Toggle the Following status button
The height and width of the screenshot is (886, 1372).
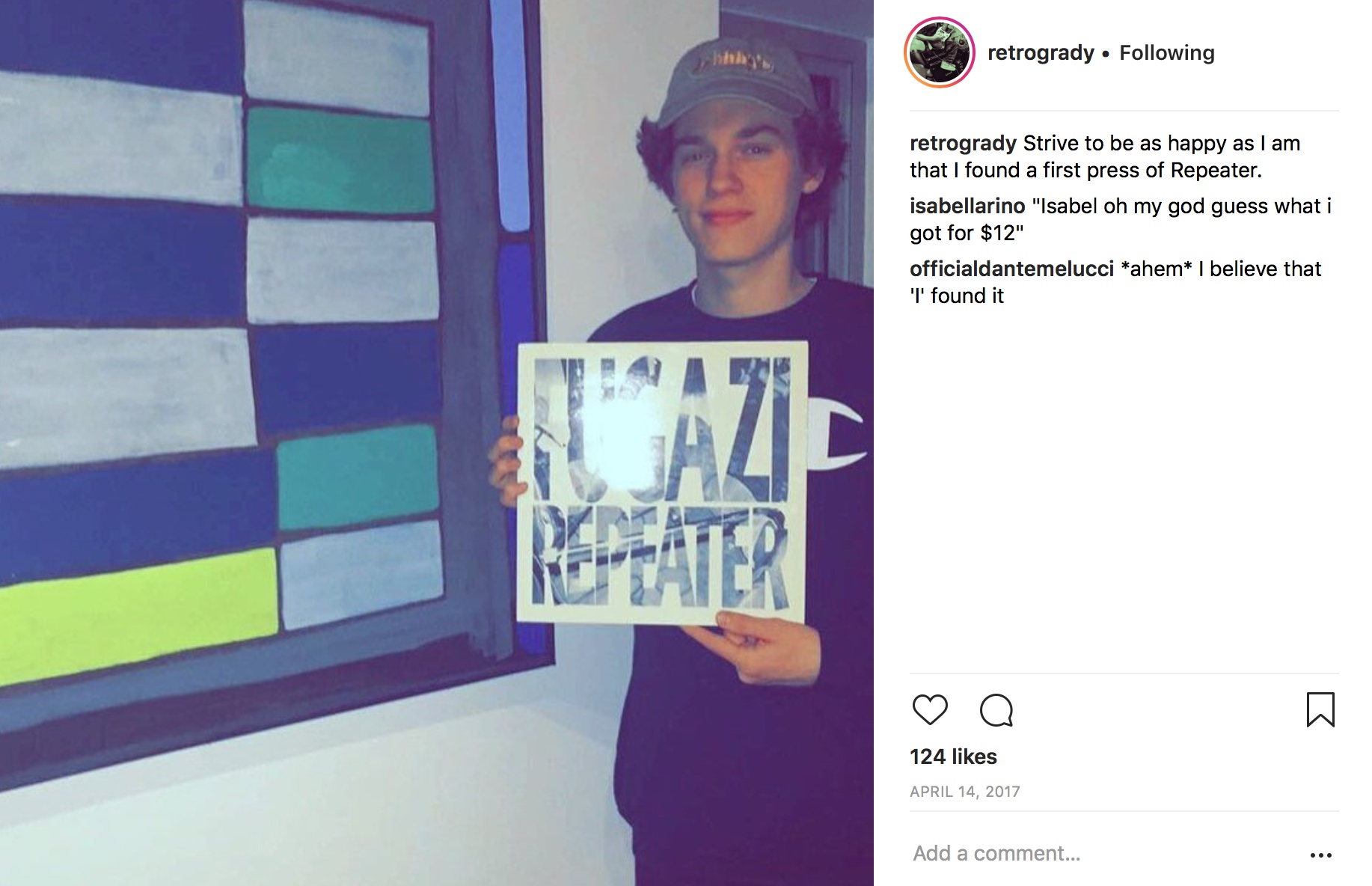click(x=1167, y=52)
